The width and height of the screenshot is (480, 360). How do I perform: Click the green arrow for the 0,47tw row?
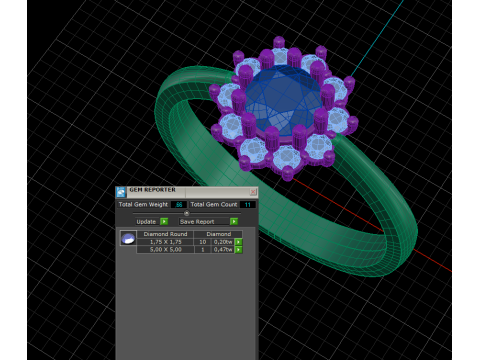239,250
